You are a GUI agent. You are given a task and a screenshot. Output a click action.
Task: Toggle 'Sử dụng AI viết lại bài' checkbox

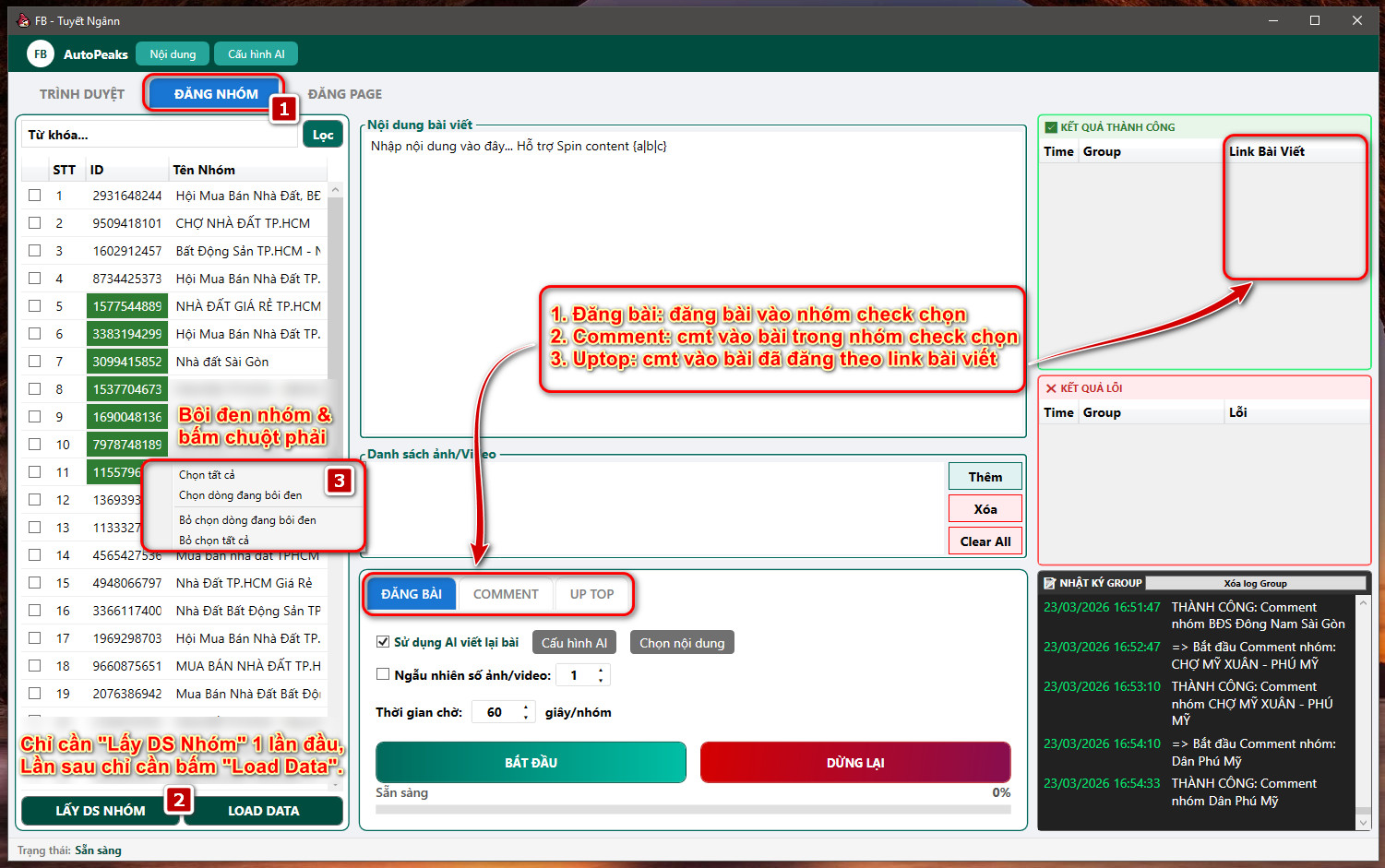click(383, 642)
